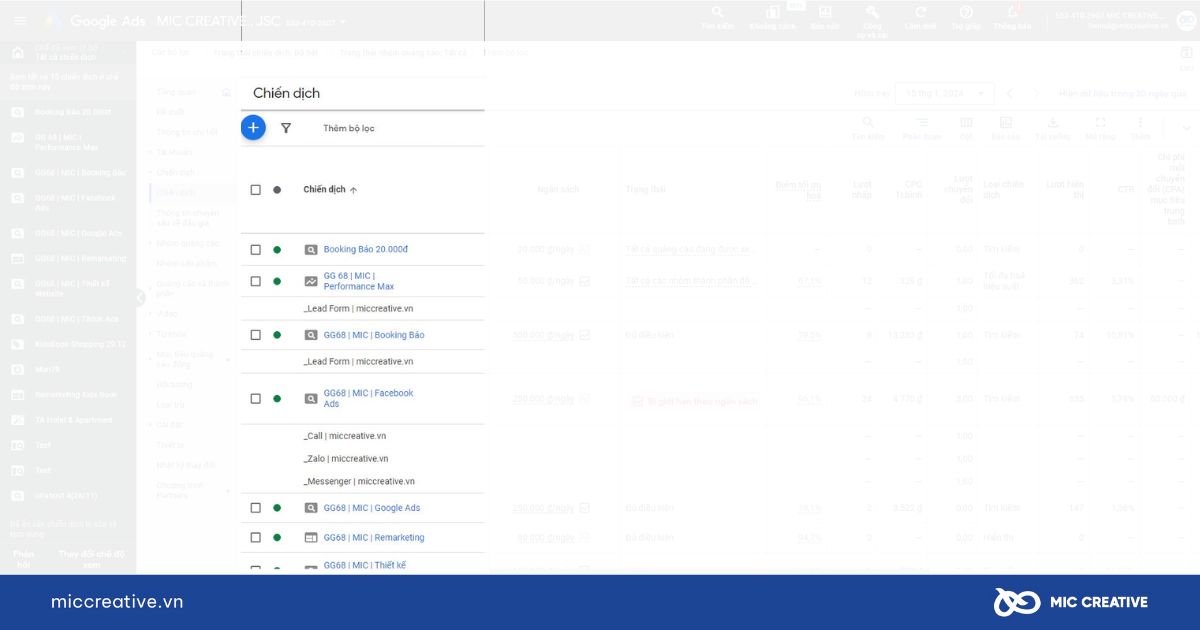Open status dot dropdown for Performance Max row
The image size is (1200, 630).
[277, 281]
